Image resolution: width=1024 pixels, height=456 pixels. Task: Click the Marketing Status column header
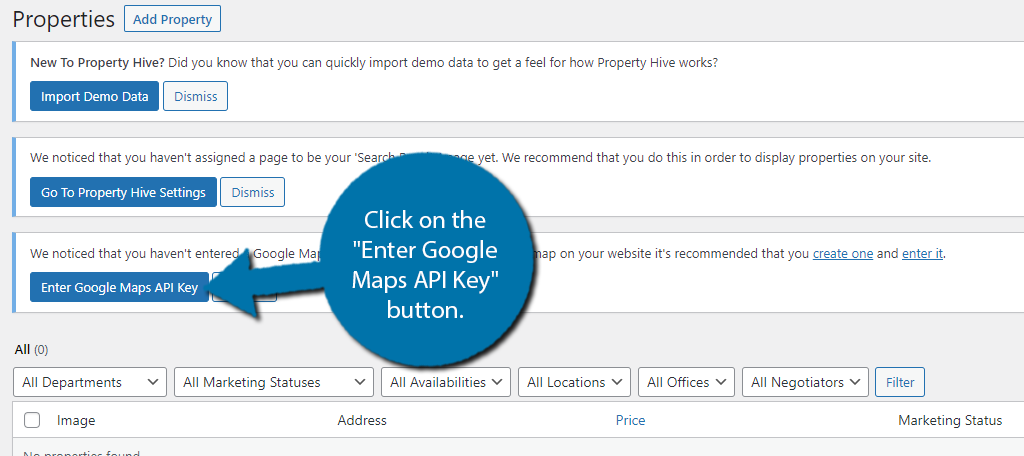click(949, 421)
